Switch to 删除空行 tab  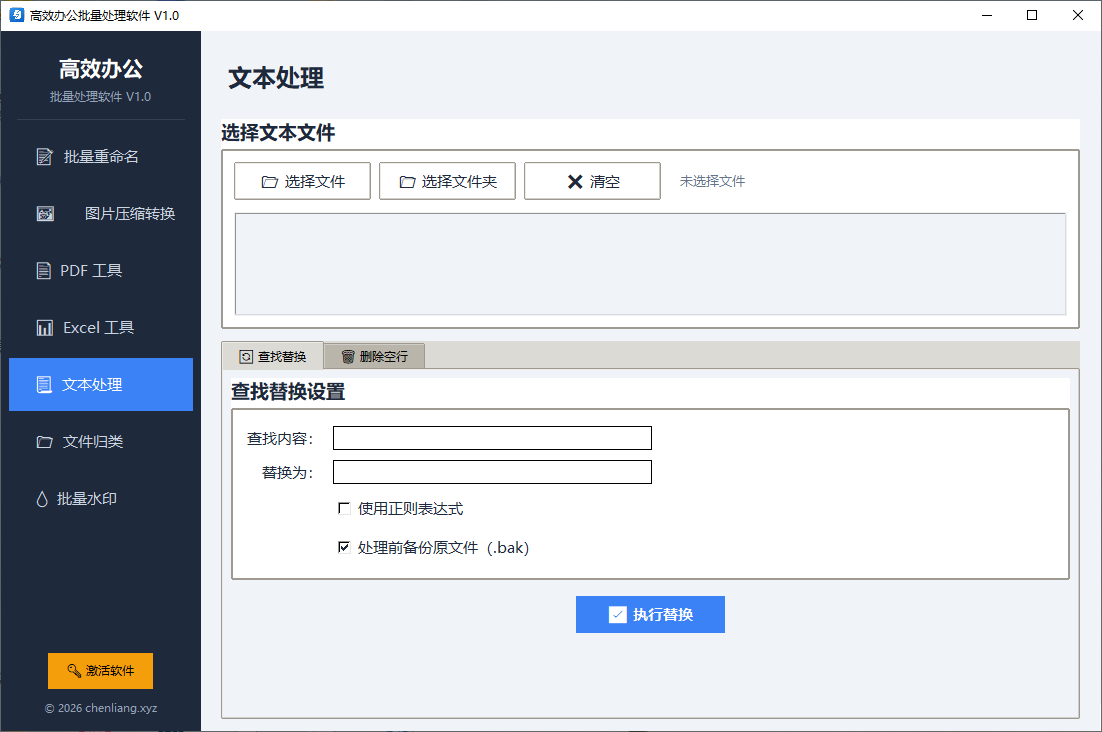point(375,356)
